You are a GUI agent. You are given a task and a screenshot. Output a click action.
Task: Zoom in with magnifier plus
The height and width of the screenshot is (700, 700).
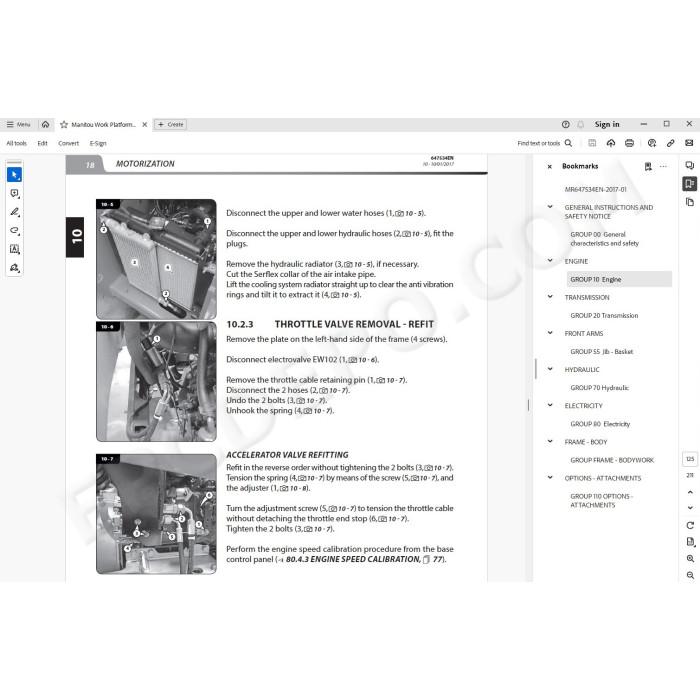click(690, 558)
